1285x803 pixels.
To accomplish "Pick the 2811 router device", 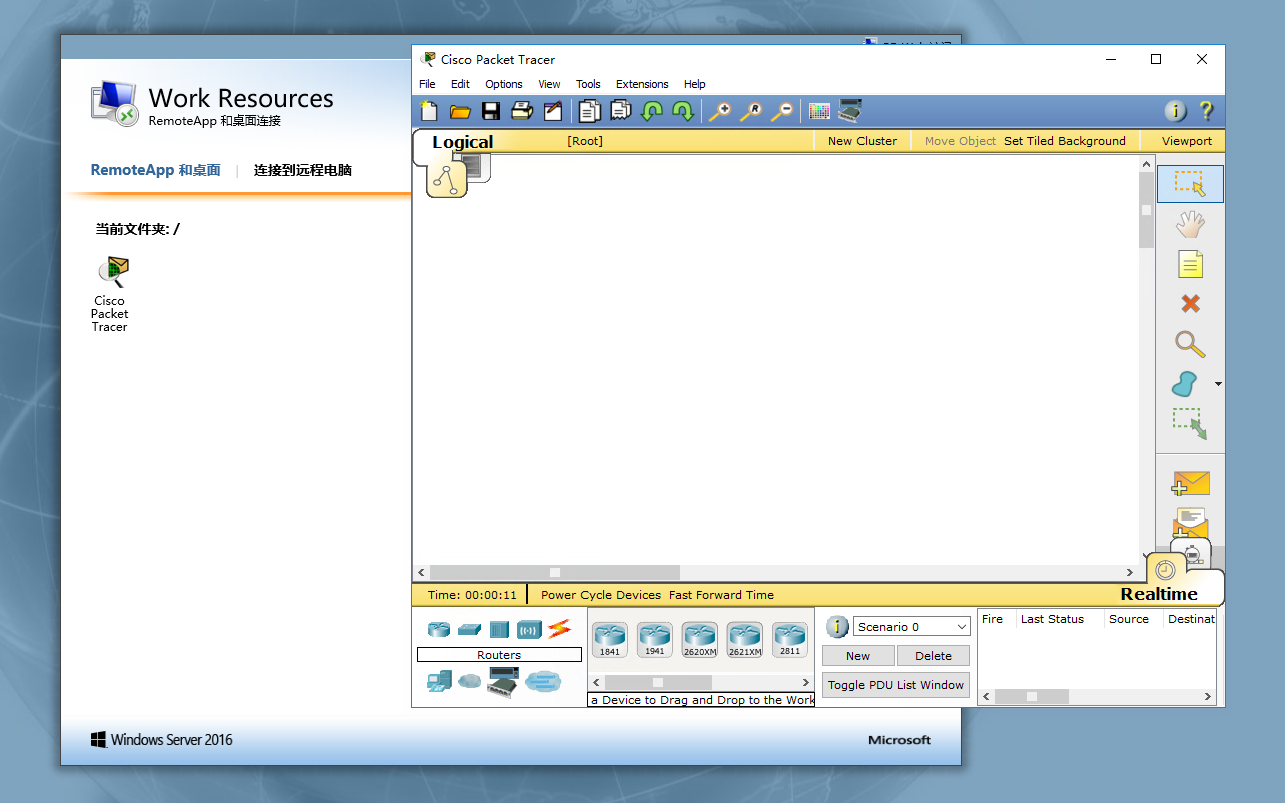I will click(x=790, y=639).
